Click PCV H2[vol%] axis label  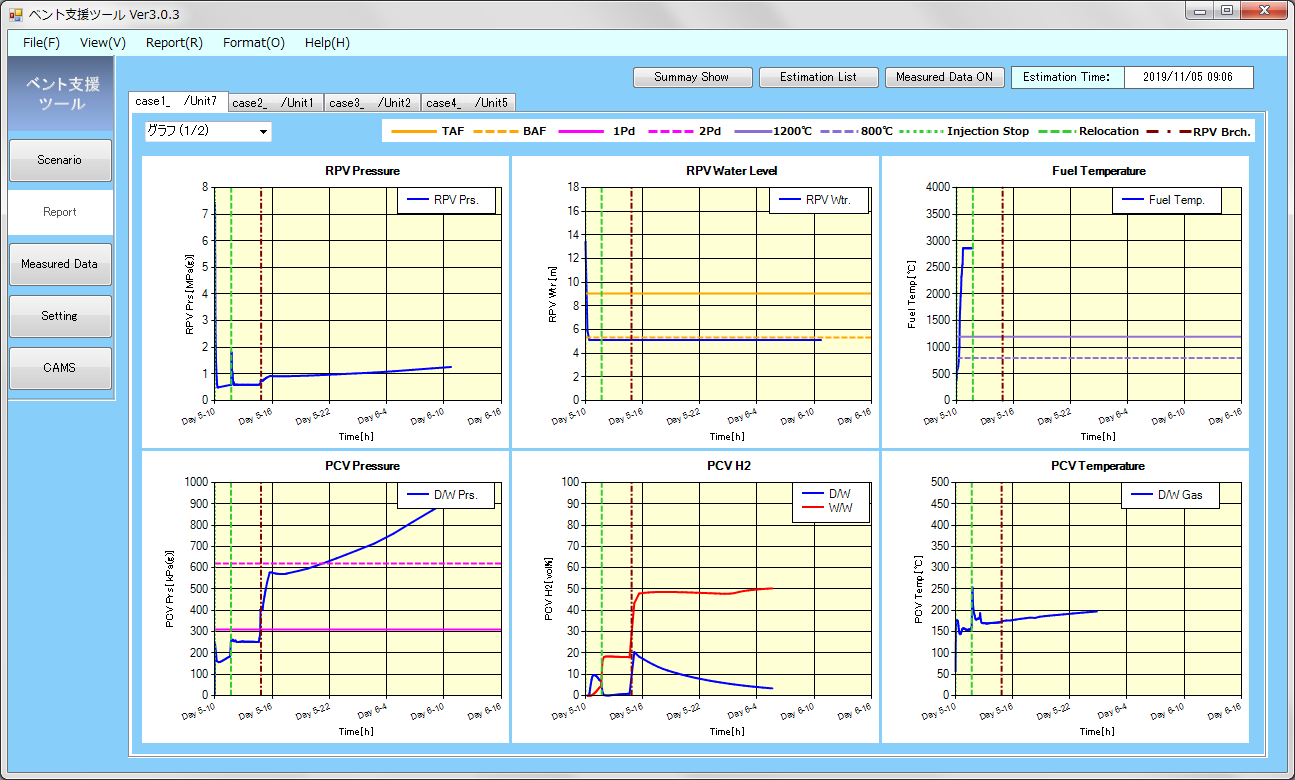point(549,589)
